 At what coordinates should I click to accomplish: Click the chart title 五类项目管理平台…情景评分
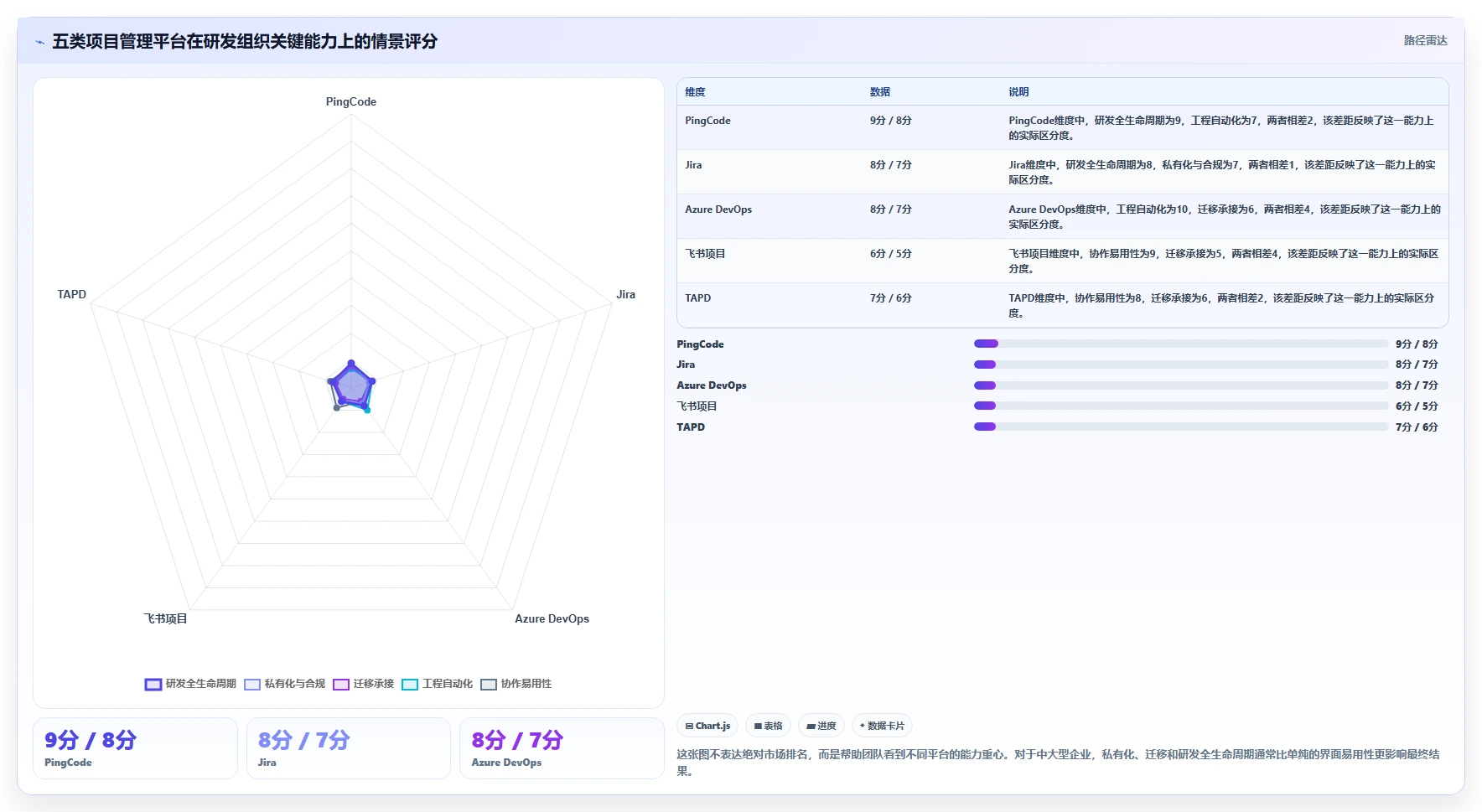(245, 42)
